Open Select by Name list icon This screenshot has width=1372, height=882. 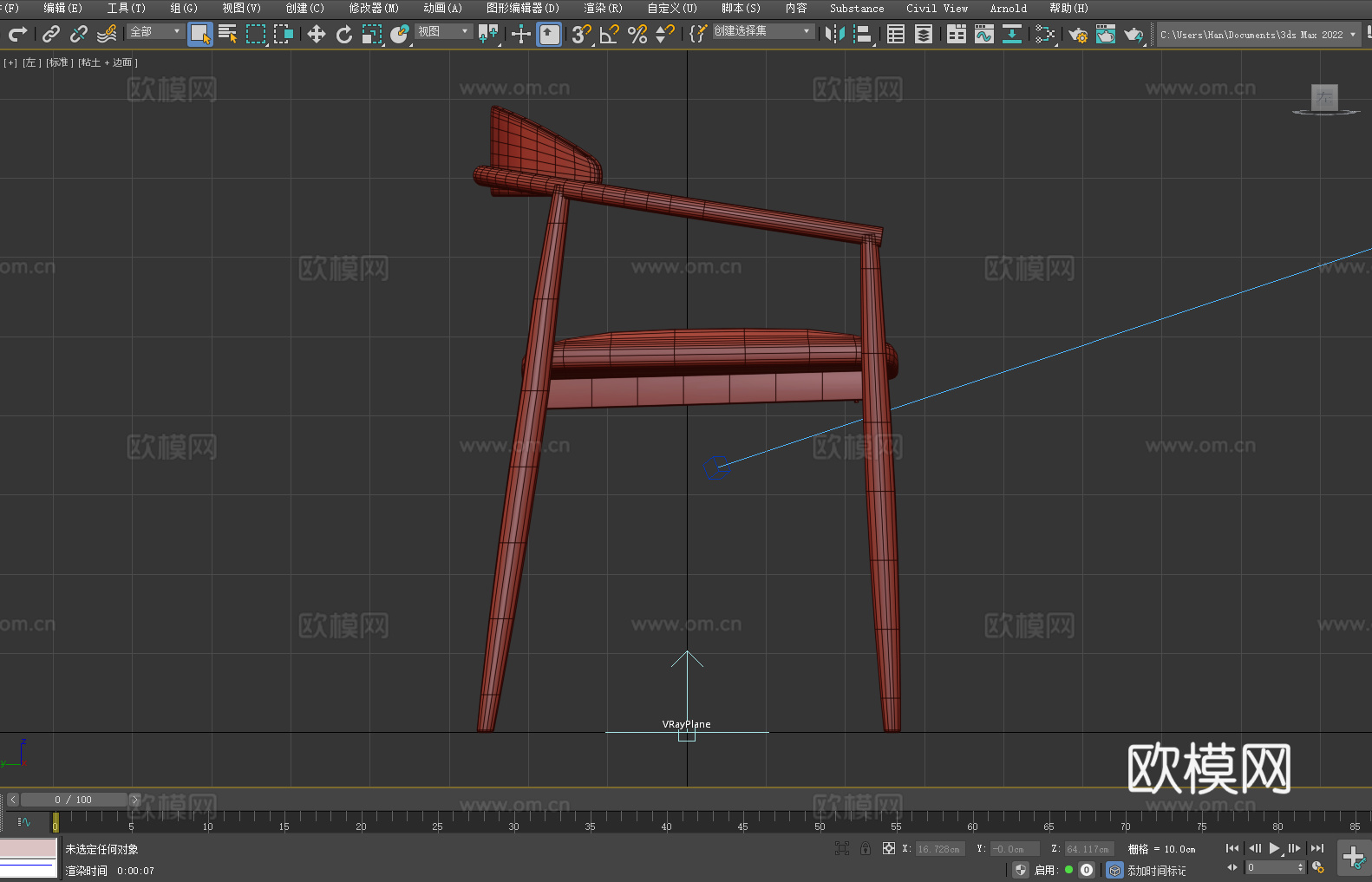tap(228, 34)
